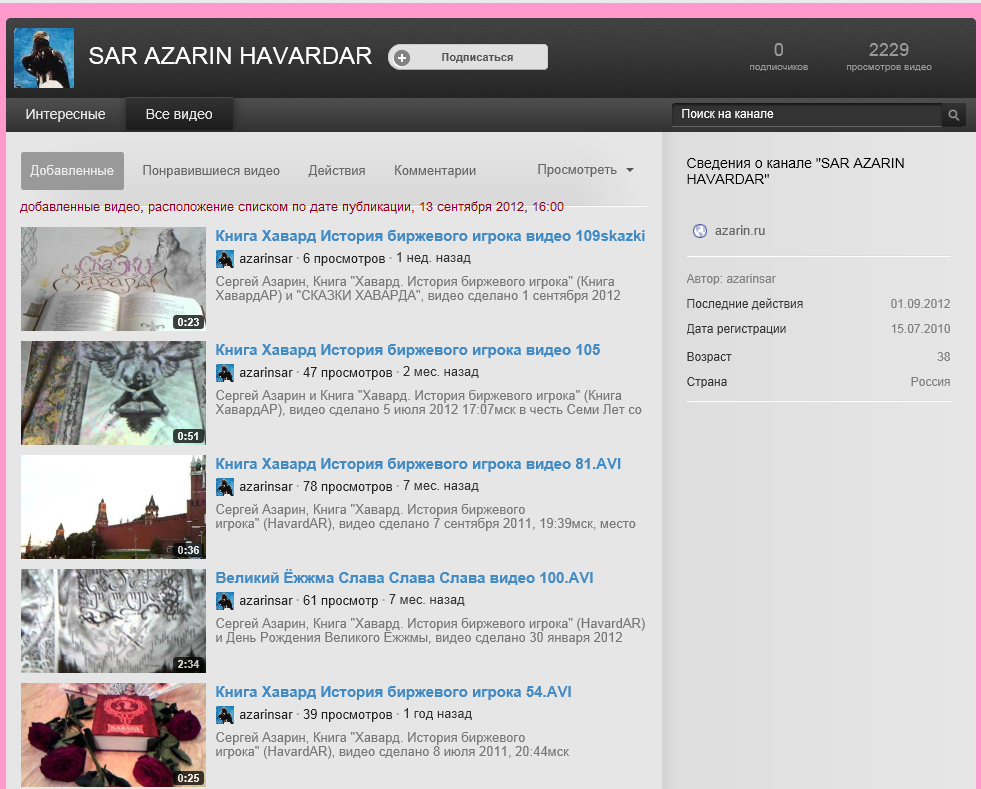The image size is (981, 789).
Task: Open video title ending with 54.AVI
Action: 394,691
